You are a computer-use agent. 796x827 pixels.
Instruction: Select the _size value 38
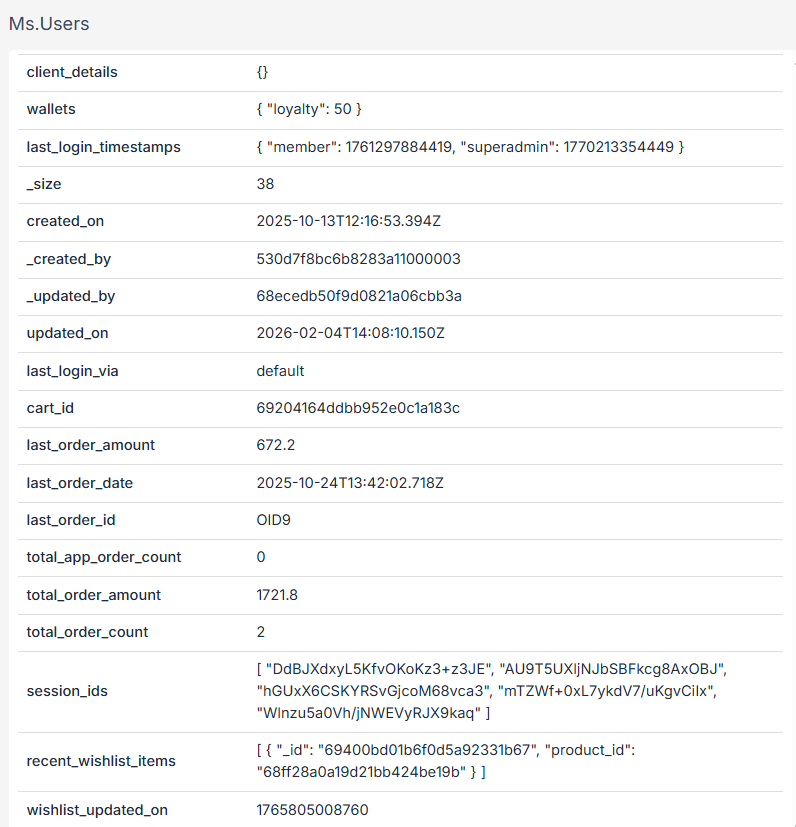(265, 184)
